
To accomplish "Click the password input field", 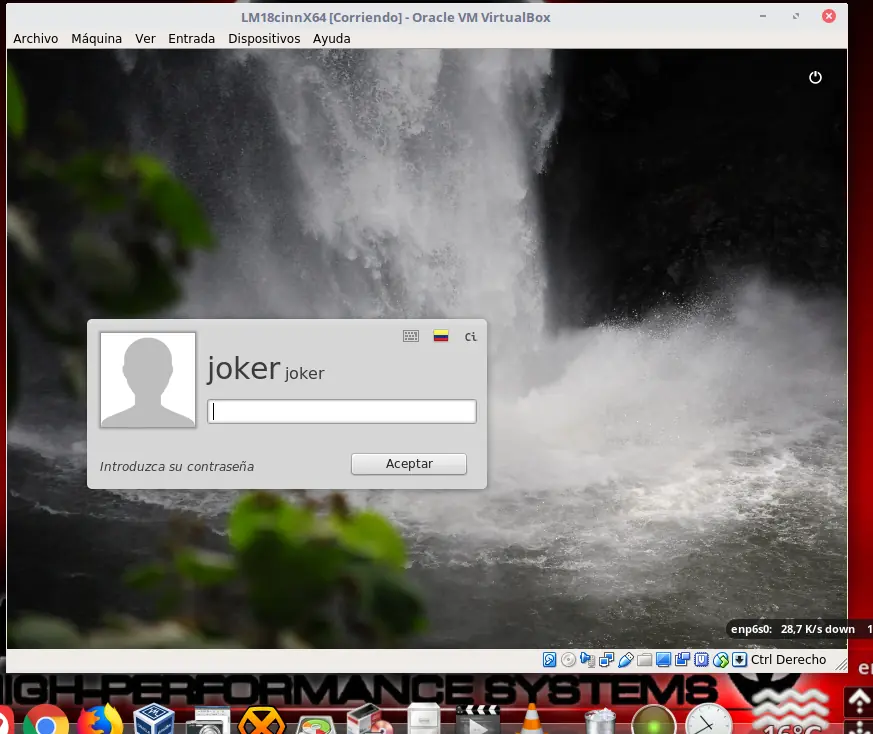I will (x=341, y=411).
